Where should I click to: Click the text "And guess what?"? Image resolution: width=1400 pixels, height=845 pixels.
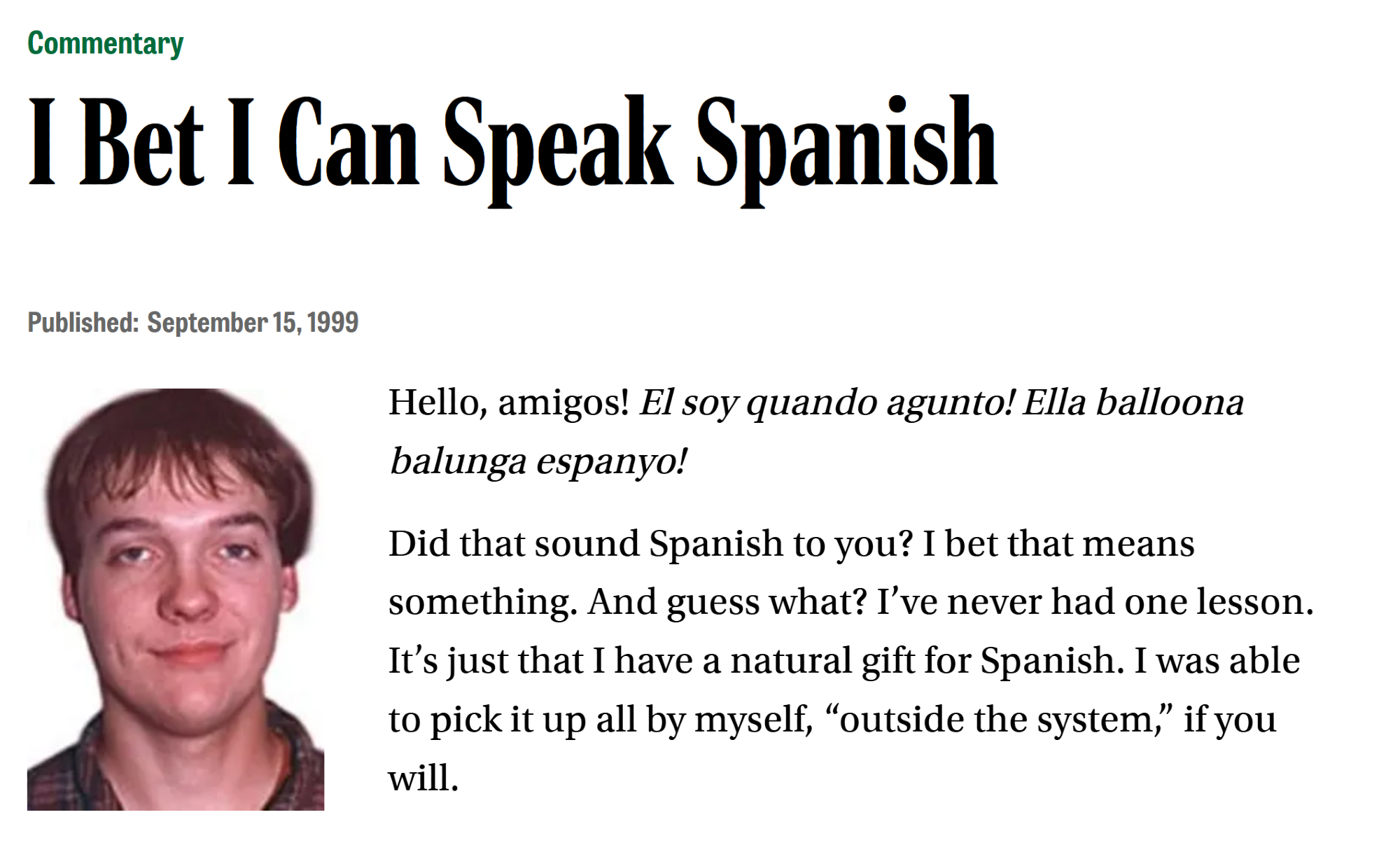(x=727, y=602)
